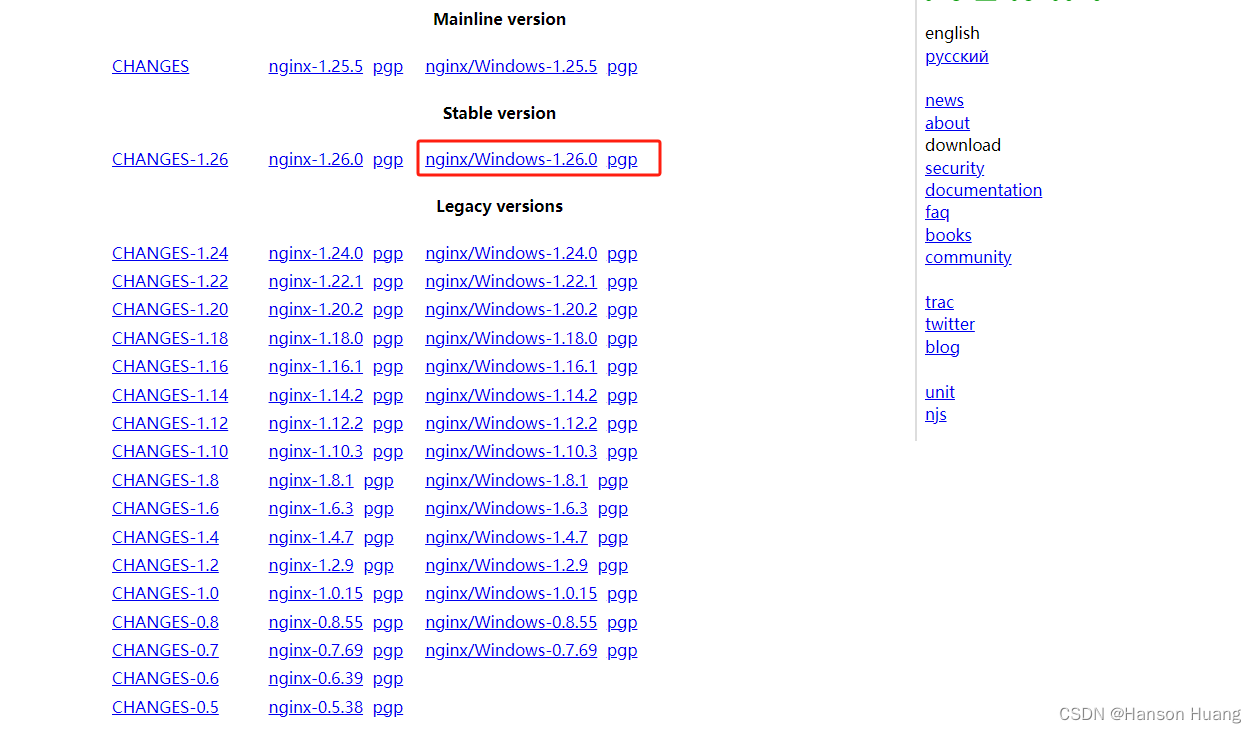The image size is (1256, 733).
Task: Open the faq page
Action: tap(937, 212)
